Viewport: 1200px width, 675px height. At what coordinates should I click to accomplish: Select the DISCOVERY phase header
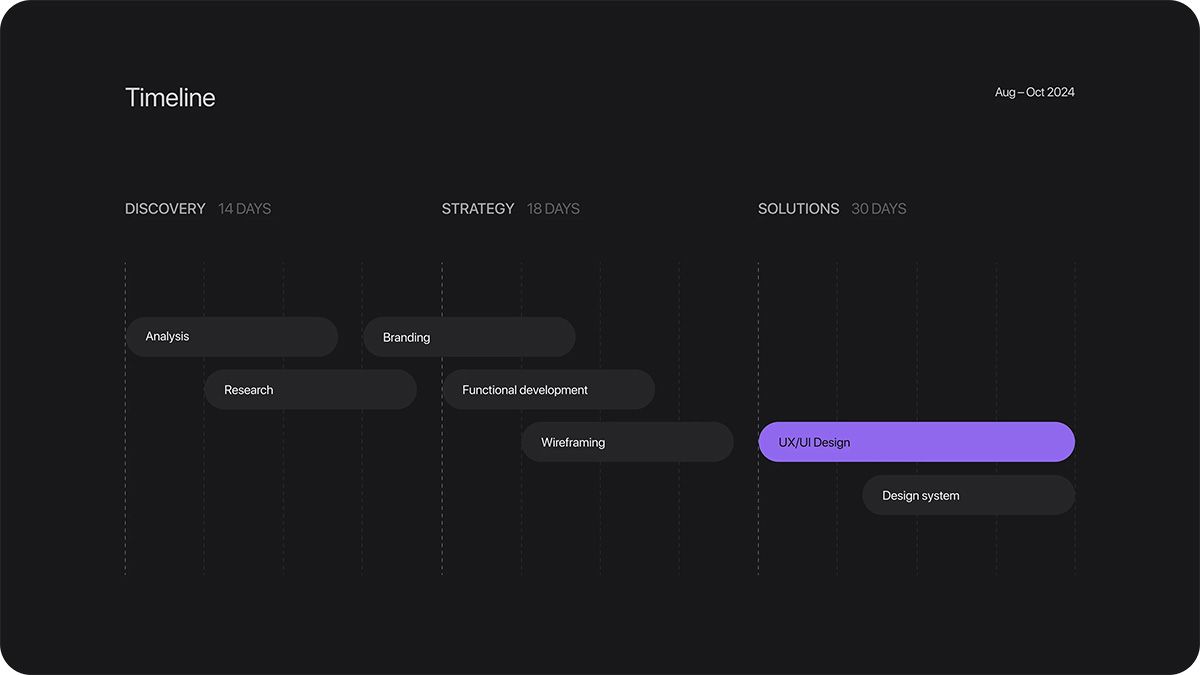click(165, 209)
